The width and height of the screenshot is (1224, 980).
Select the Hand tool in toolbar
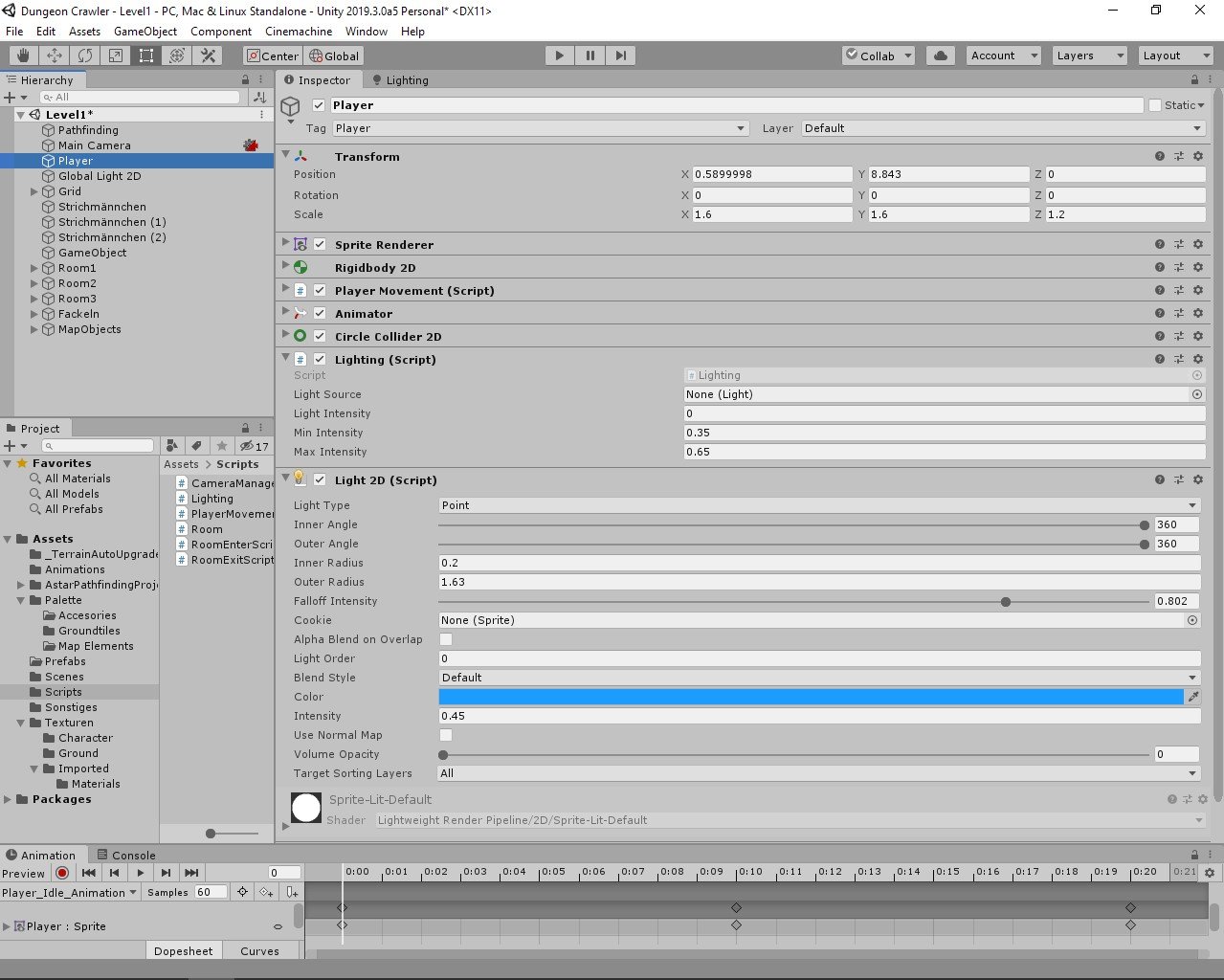(x=23, y=56)
